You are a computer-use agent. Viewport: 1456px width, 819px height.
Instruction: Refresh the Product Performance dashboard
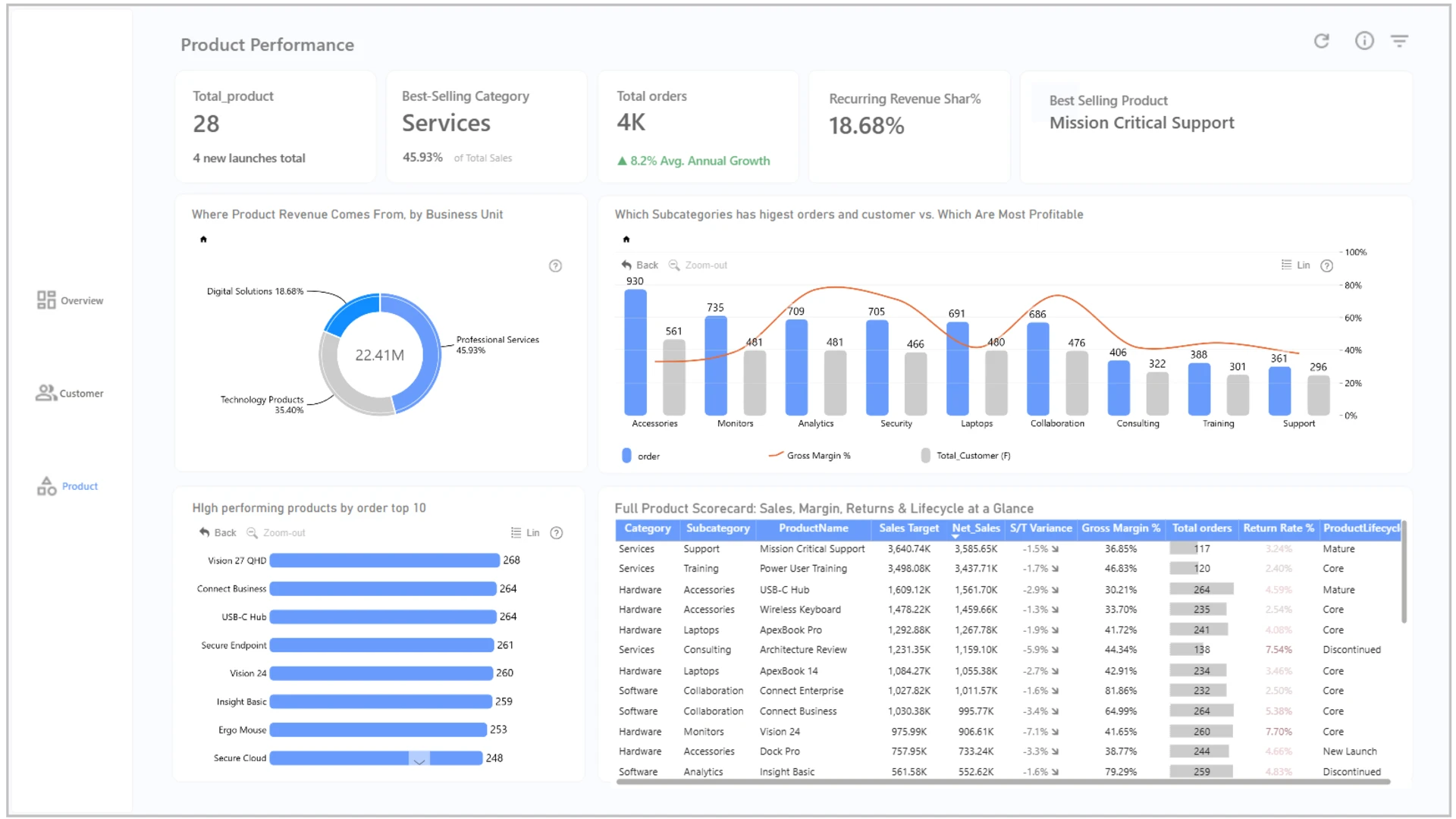click(x=1322, y=41)
